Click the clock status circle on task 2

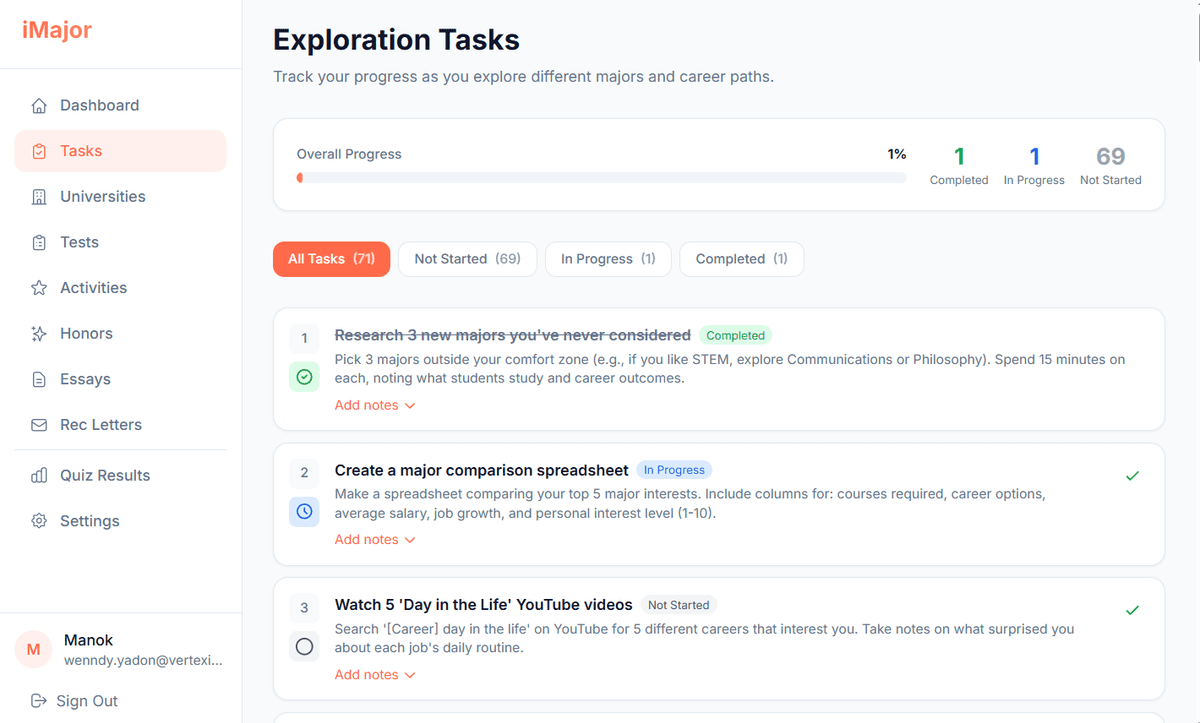point(304,512)
